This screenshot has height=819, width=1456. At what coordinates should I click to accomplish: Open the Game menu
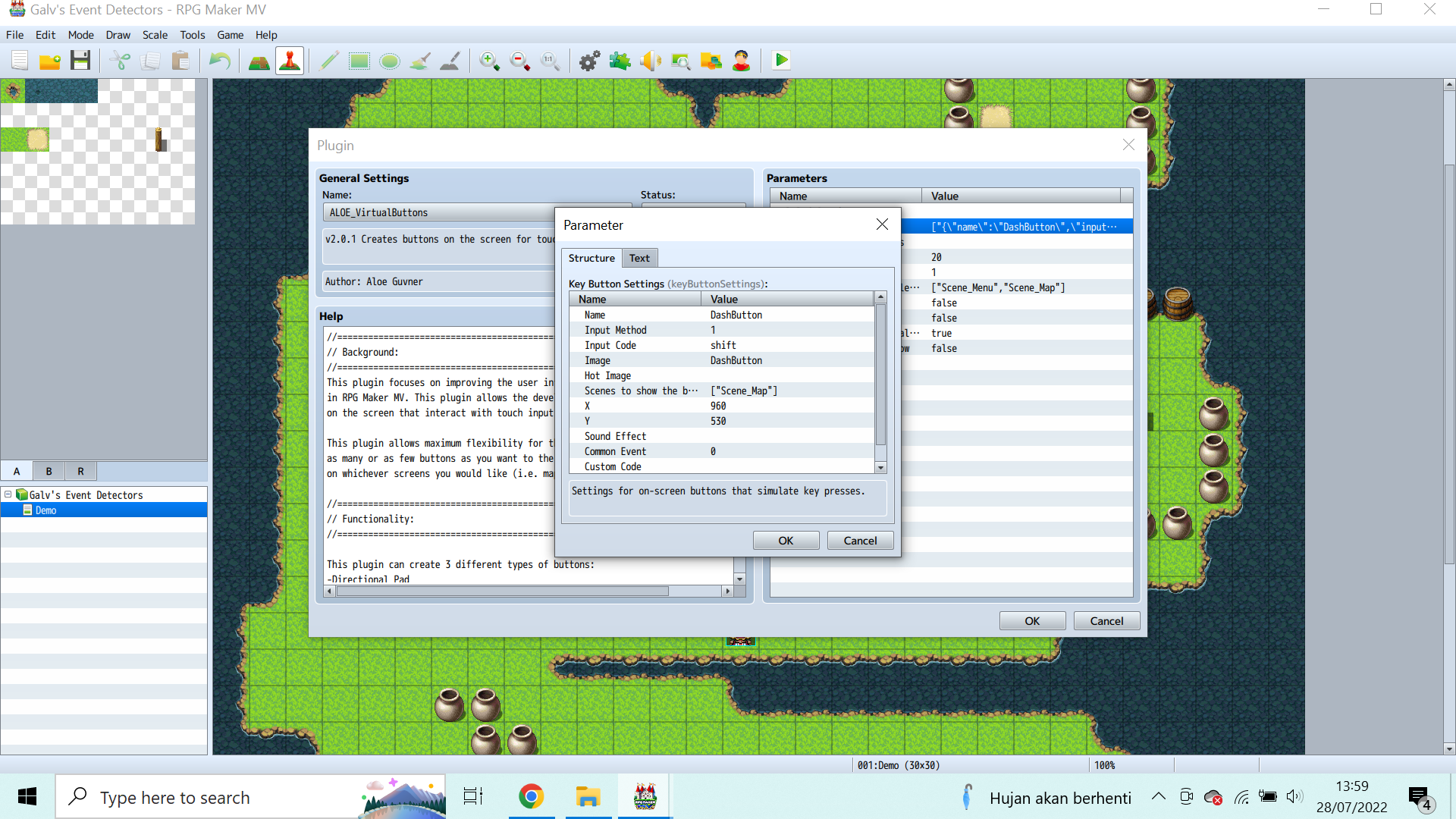(x=231, y=35)
